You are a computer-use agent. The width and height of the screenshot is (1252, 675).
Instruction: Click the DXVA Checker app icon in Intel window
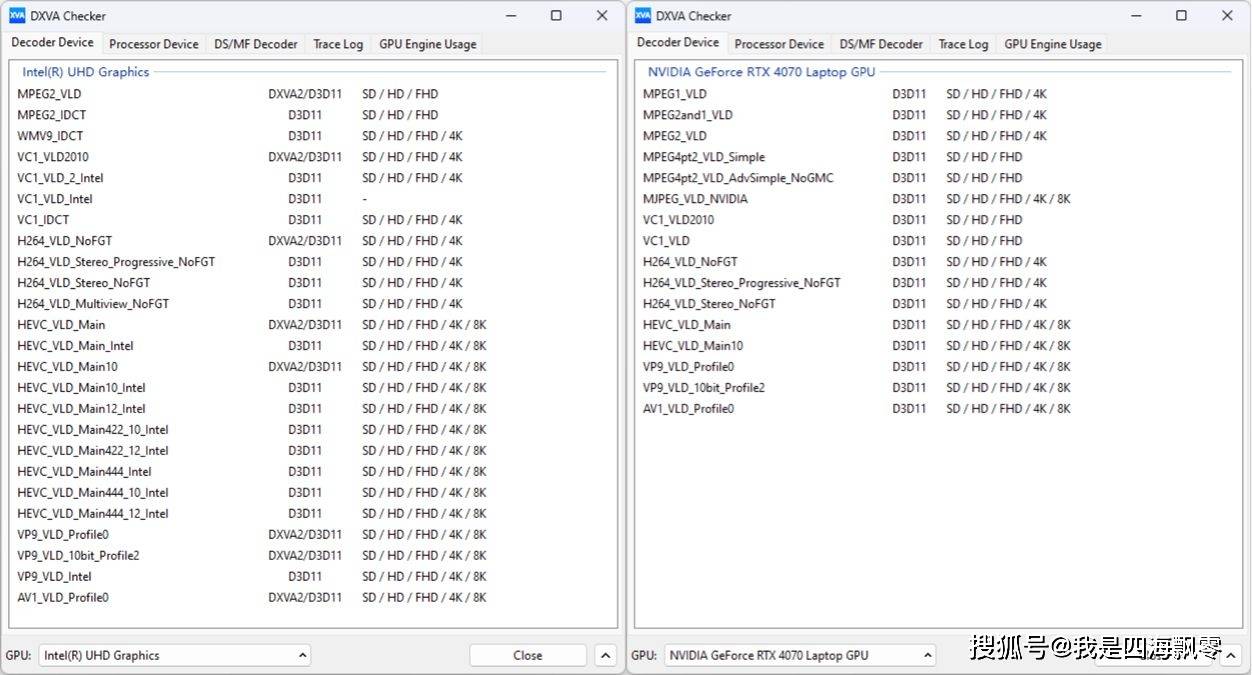click(x=17, y=15)
